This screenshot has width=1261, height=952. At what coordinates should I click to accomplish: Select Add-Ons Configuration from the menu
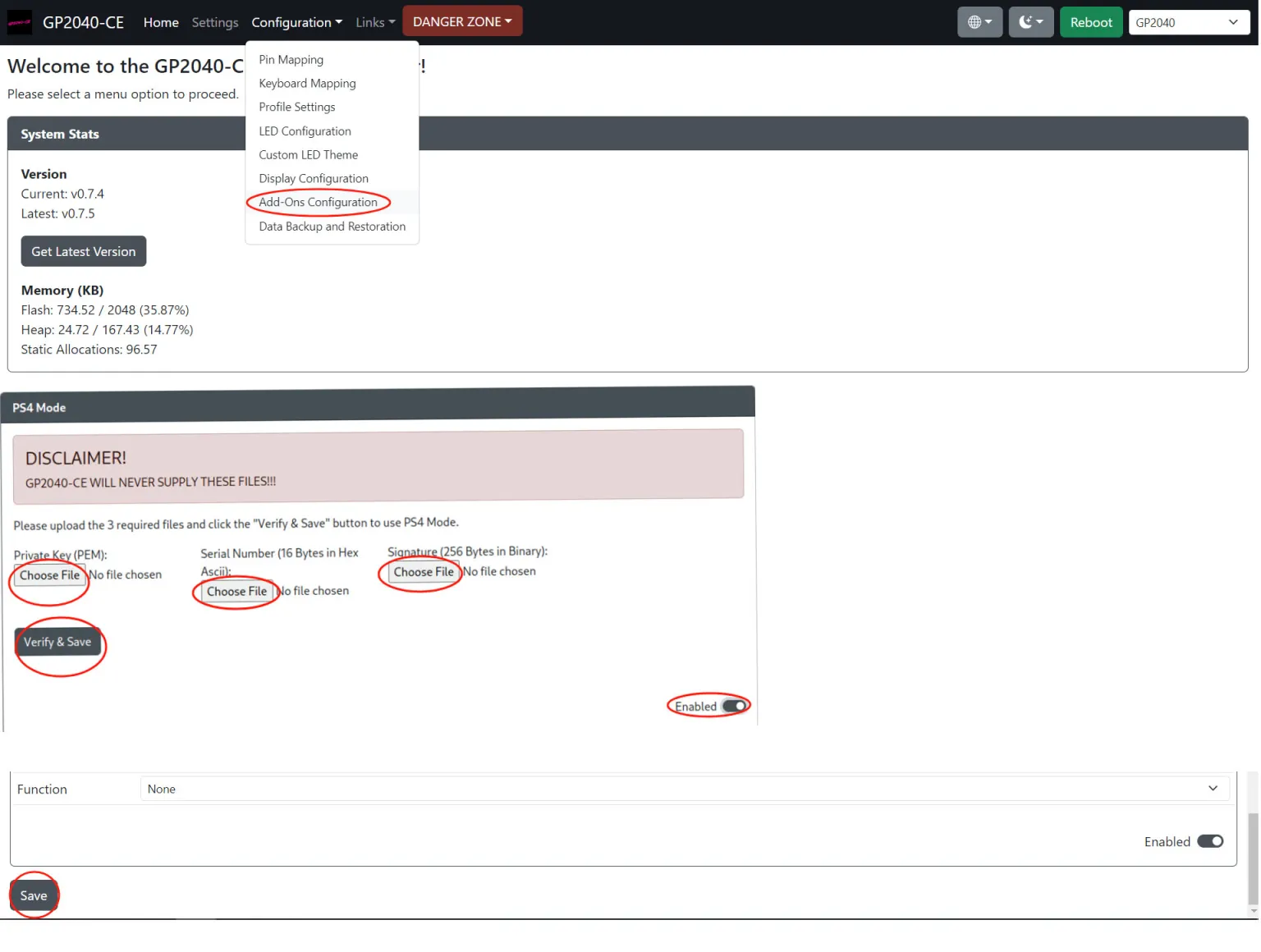318,202
